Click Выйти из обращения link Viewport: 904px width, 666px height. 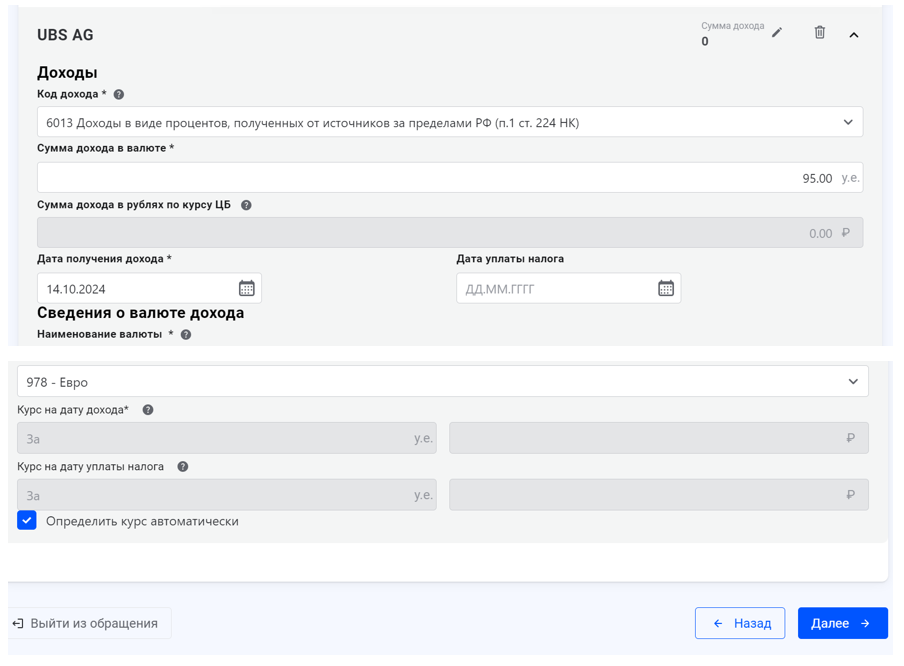[86, 623]
